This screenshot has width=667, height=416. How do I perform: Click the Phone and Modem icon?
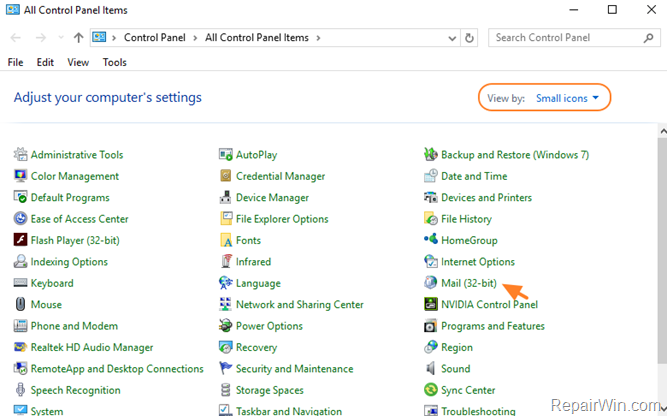click(20, 325)
